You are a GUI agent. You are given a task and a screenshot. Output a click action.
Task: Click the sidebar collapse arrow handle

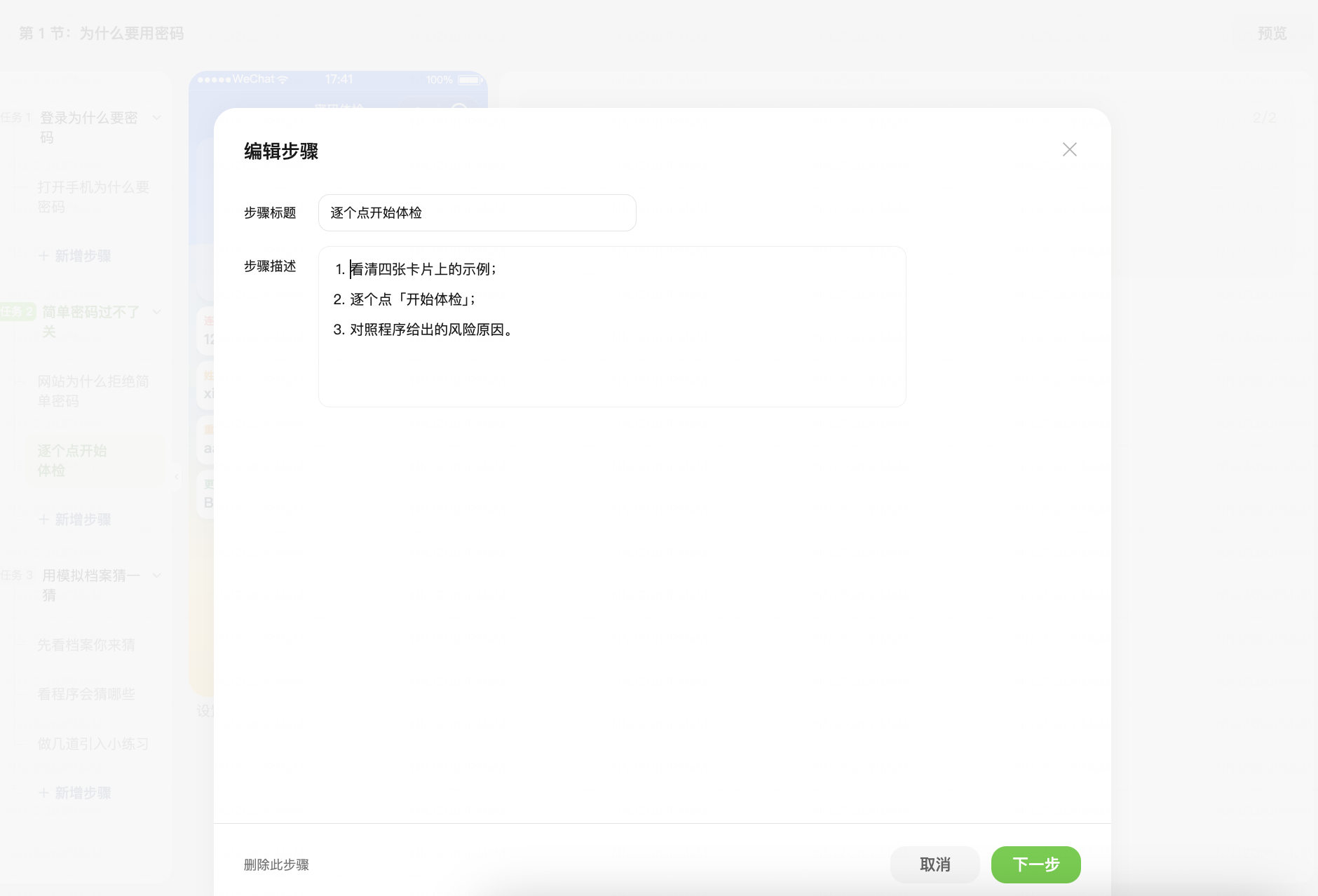pyautogui.click(x=176, y=477)
